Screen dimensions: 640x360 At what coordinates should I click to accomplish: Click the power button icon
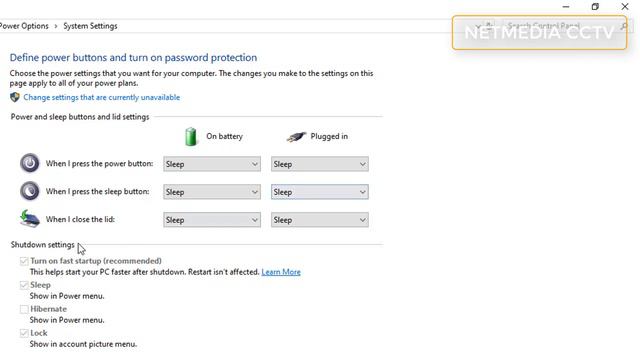coord(30,163)
